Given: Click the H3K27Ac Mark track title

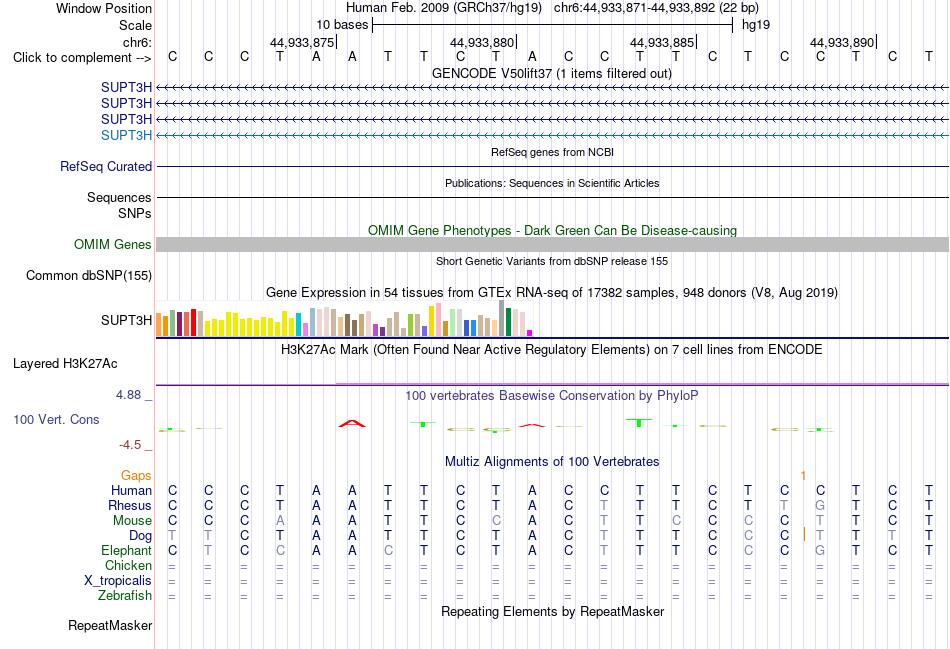Looking at the screenshot, I should tap(552, 350).
